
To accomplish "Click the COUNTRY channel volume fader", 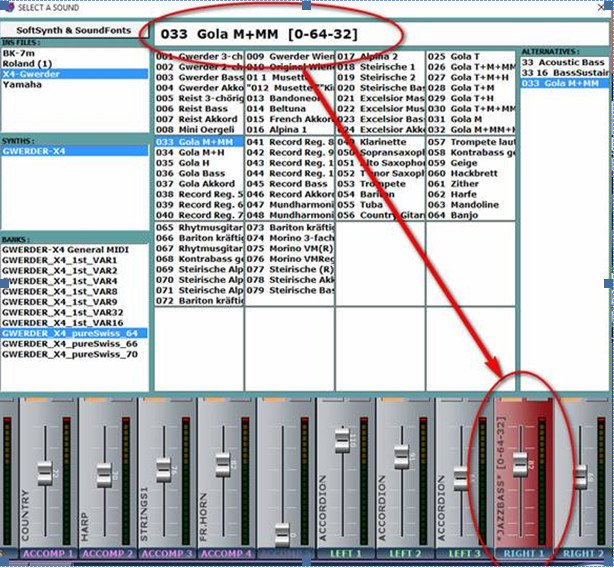I will (x=45, y=473).
